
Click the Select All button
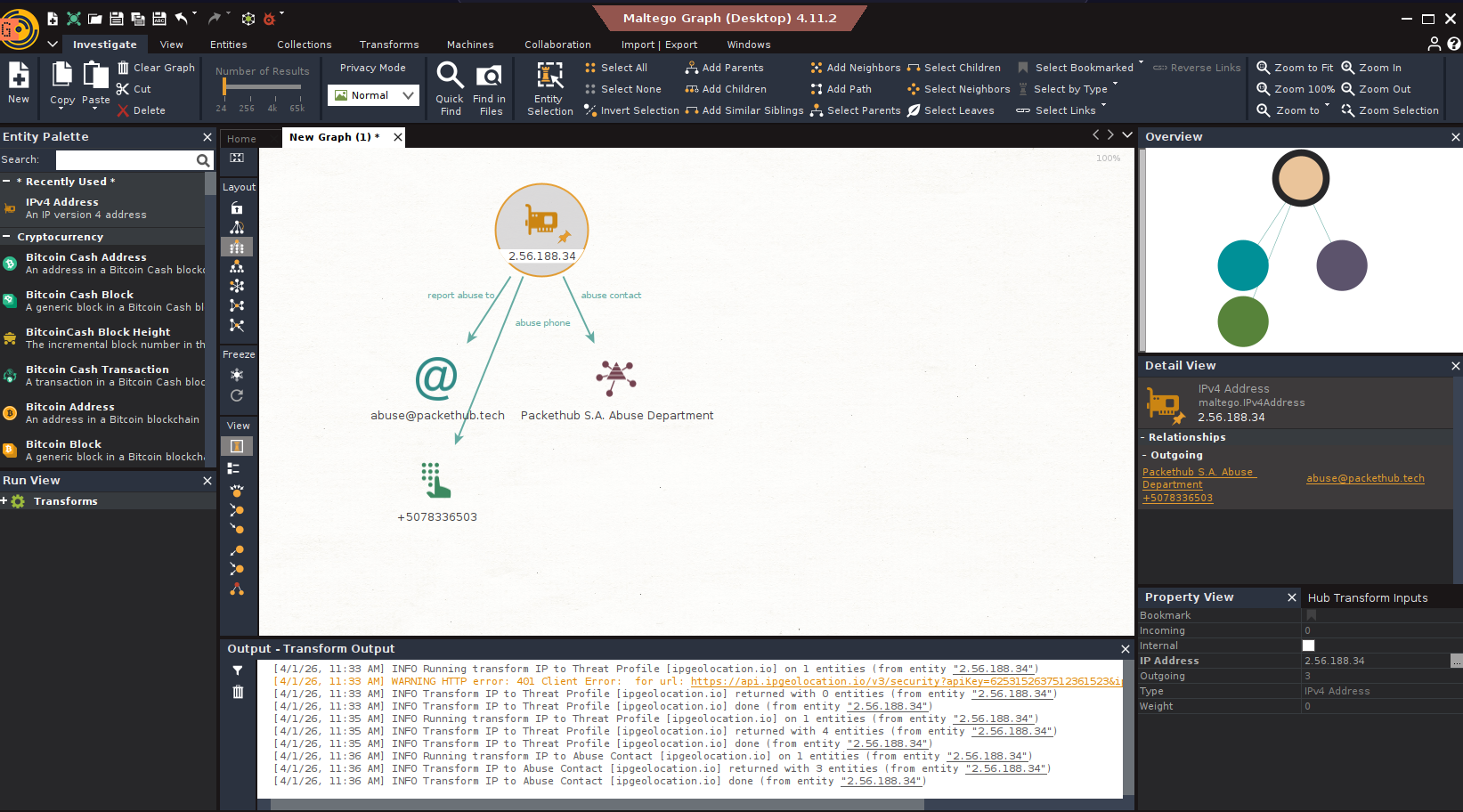click(x=615, y=68)
